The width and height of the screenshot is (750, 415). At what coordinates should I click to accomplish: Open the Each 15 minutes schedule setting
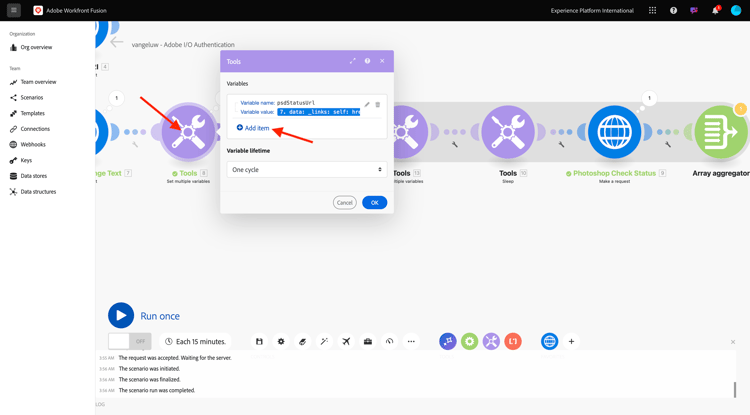point(195,341)
